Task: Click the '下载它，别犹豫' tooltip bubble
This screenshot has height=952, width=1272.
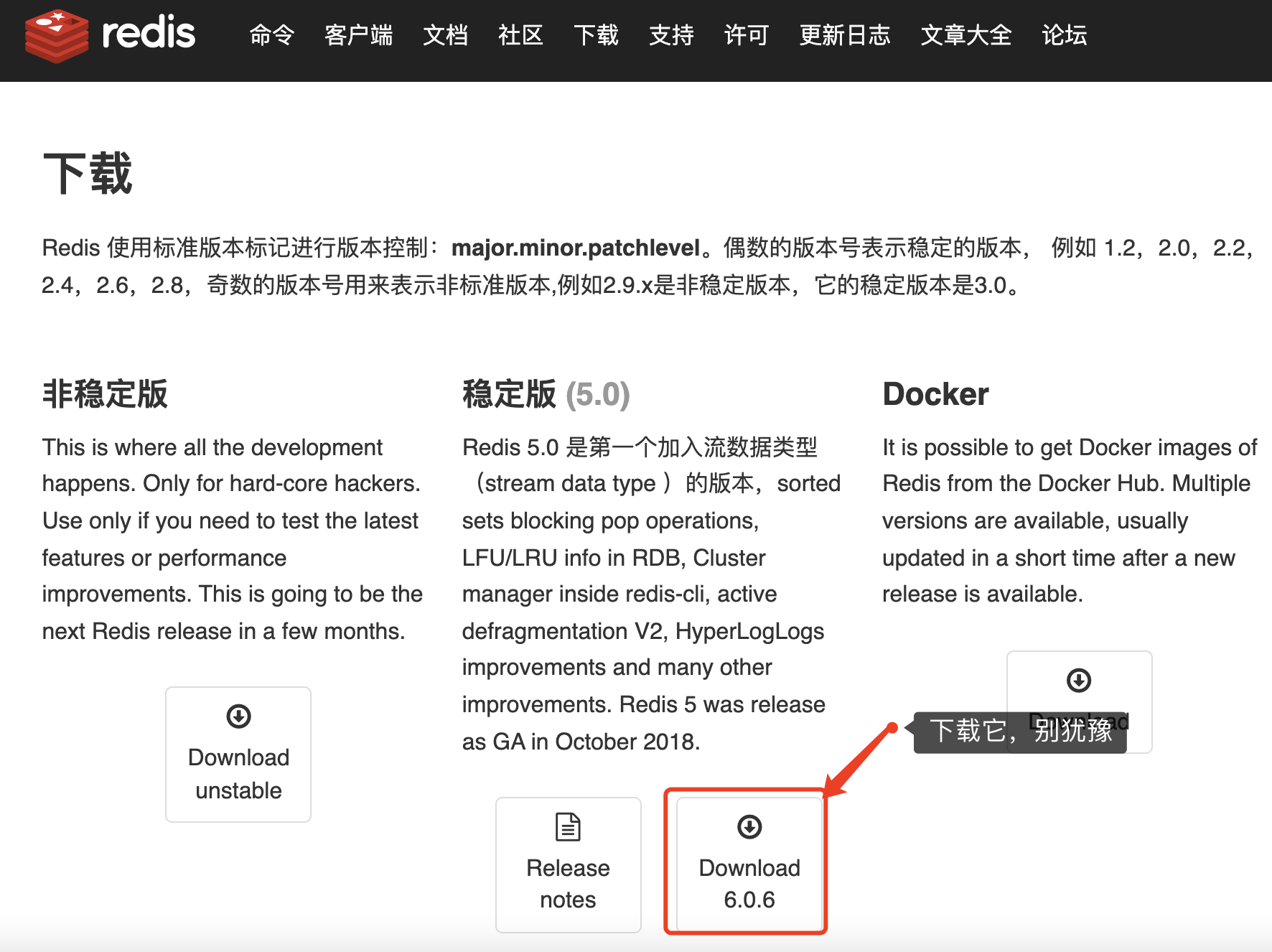Action: [x=1019, y=731]
